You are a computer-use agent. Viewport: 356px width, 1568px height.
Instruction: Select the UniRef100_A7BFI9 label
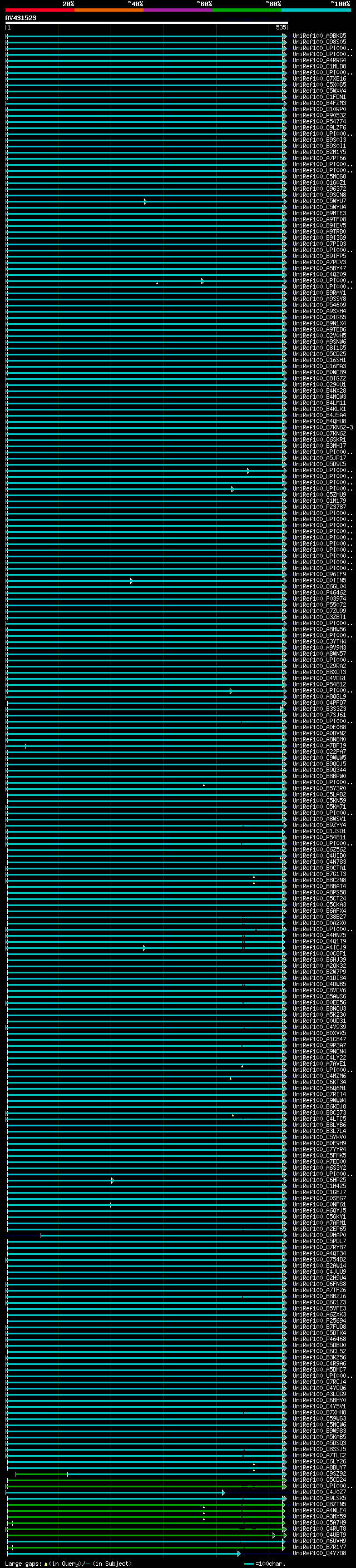tap(319, 746)
